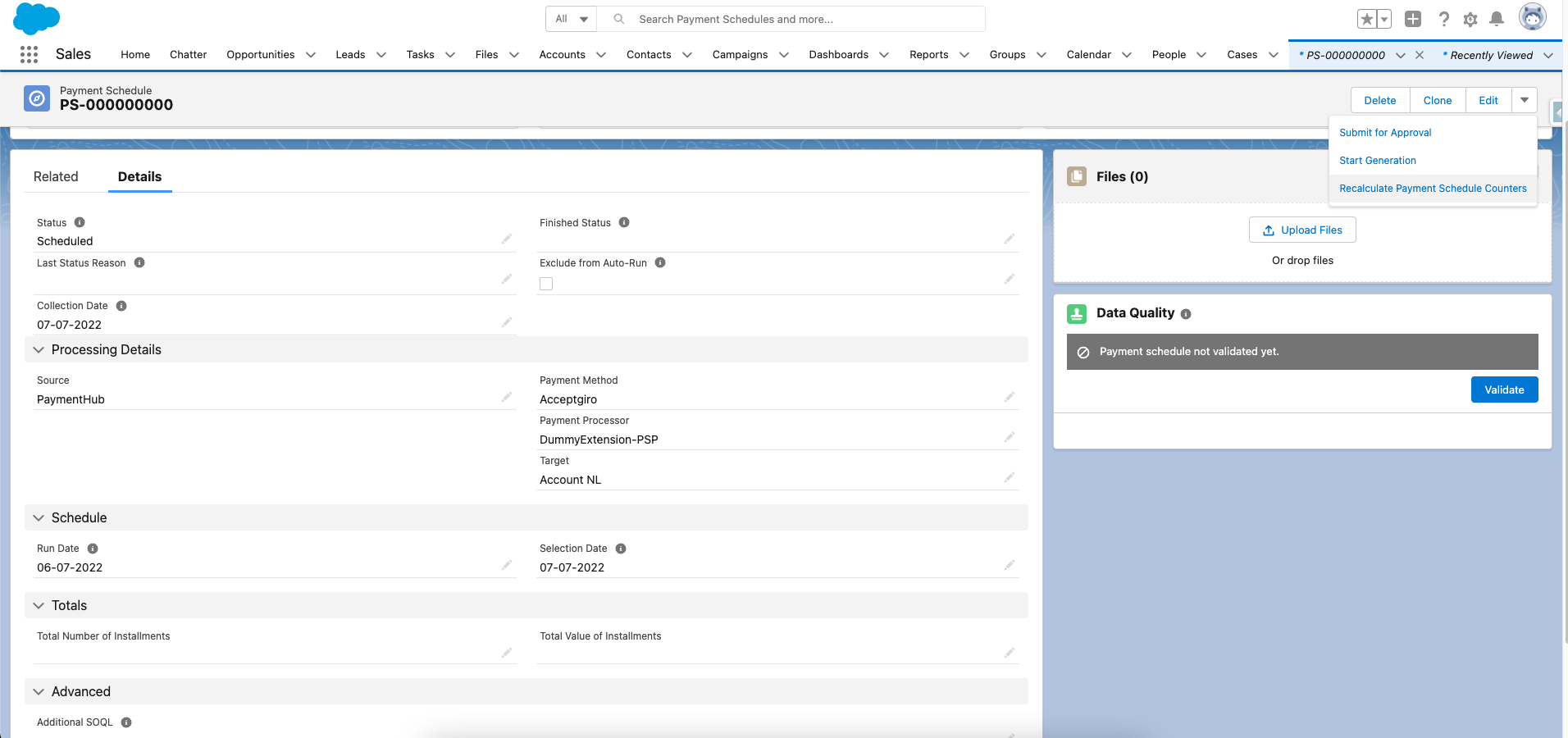Open the Accounts tab dropdown arrow
1568x738 pixels.
(x=601, y=54)
